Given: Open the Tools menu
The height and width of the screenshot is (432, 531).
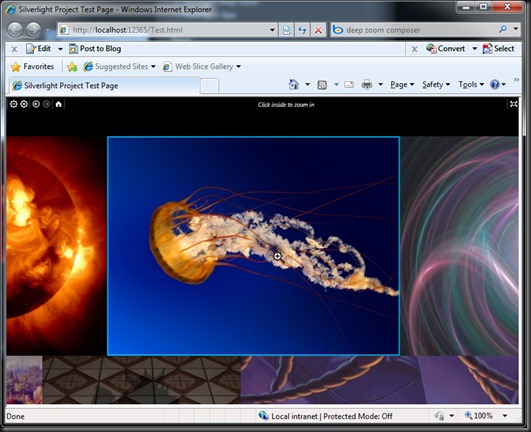Looking at the screenshot, I should click(471, 84).
